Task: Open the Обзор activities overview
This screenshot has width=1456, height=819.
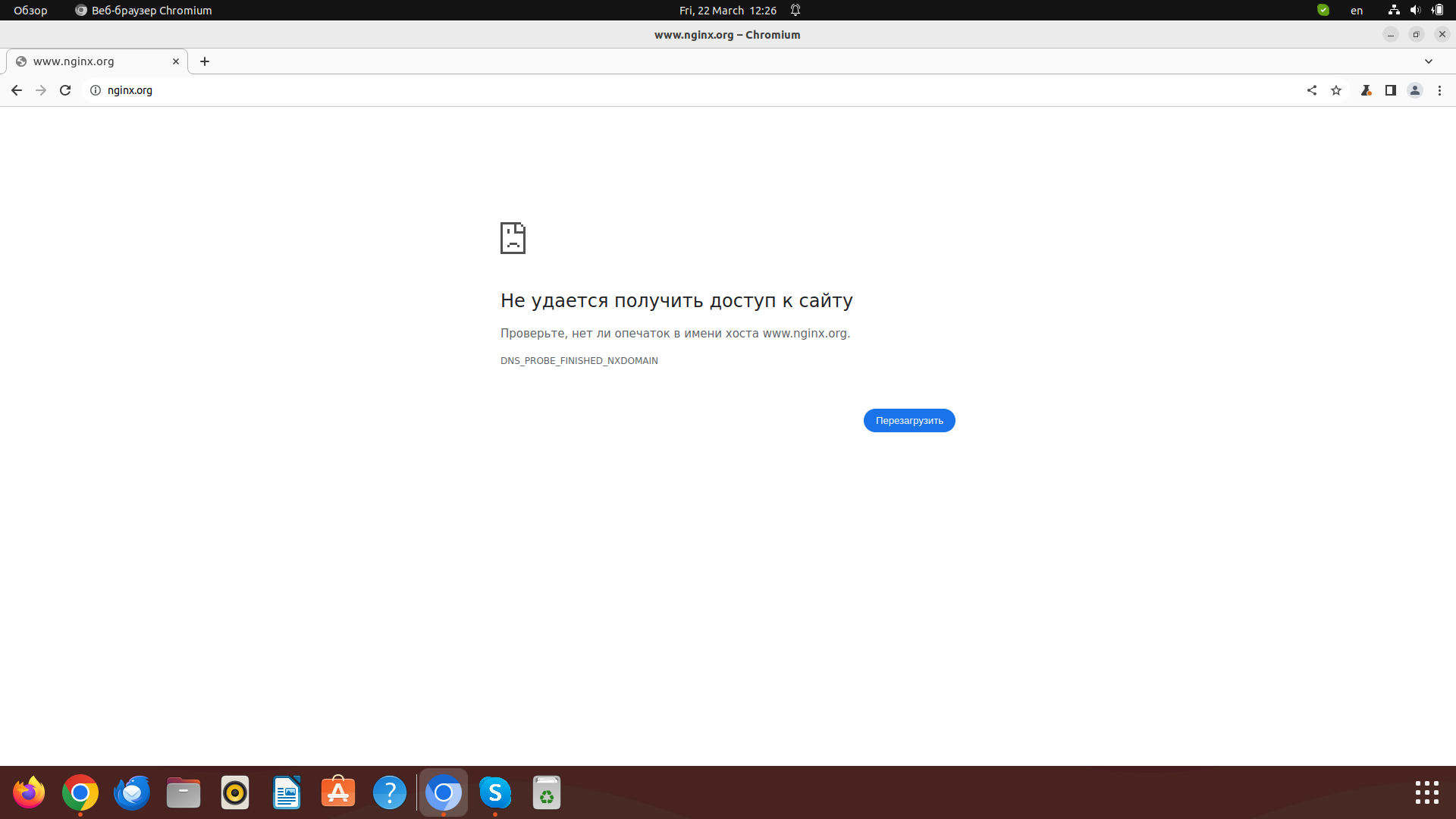Action: (30, 11)
